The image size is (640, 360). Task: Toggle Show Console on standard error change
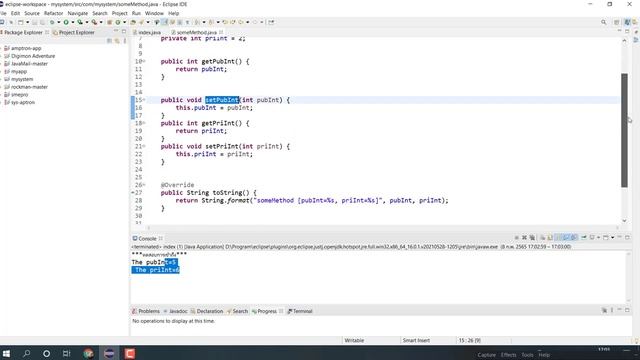pos(573,237)
